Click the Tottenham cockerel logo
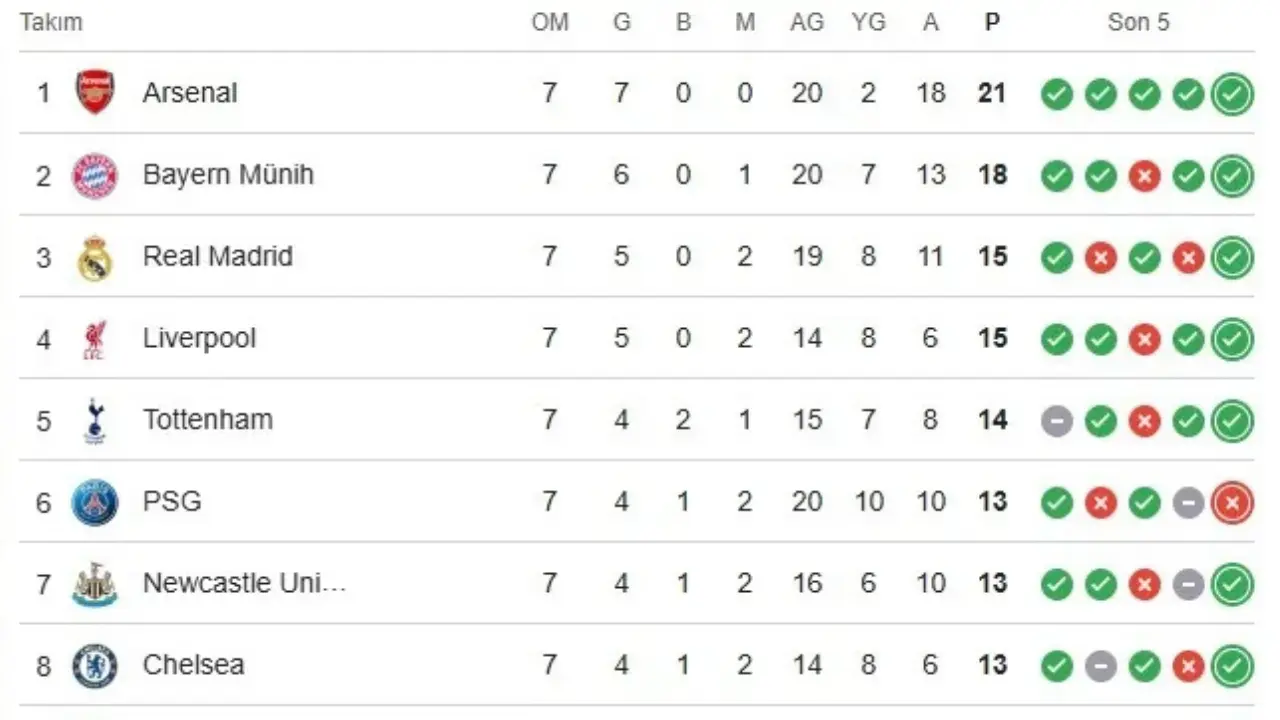Screen dimensions: 1280x720 [x=95, y=421]
